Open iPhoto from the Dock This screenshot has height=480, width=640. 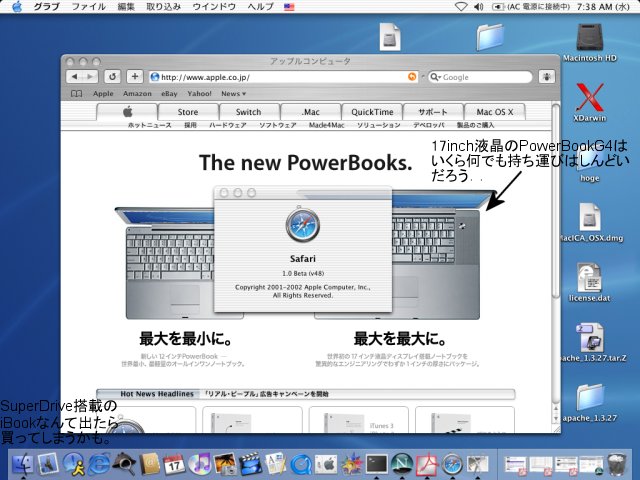pyautogui.click(x=225, y=464)
